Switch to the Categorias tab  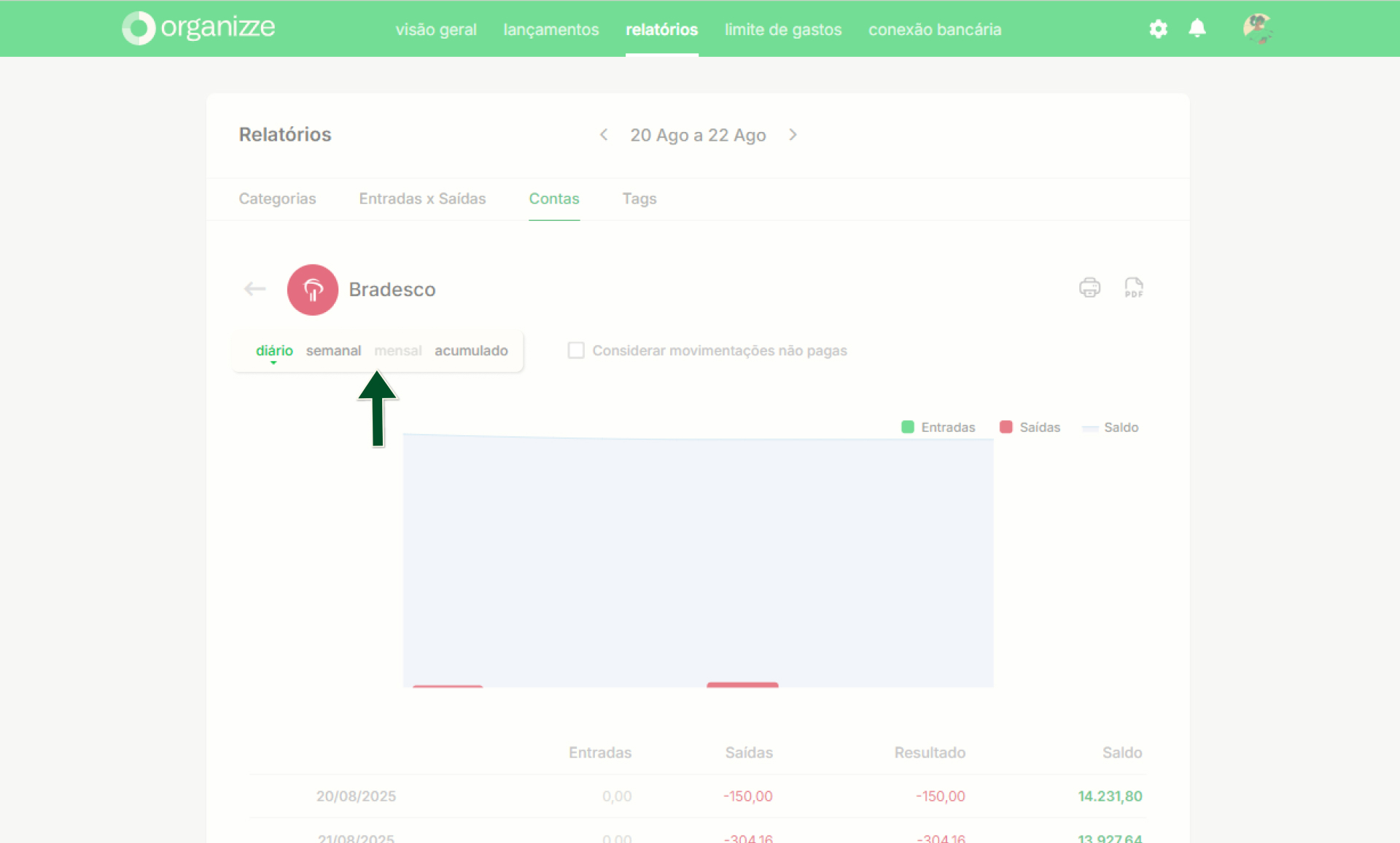coord(277,198)
